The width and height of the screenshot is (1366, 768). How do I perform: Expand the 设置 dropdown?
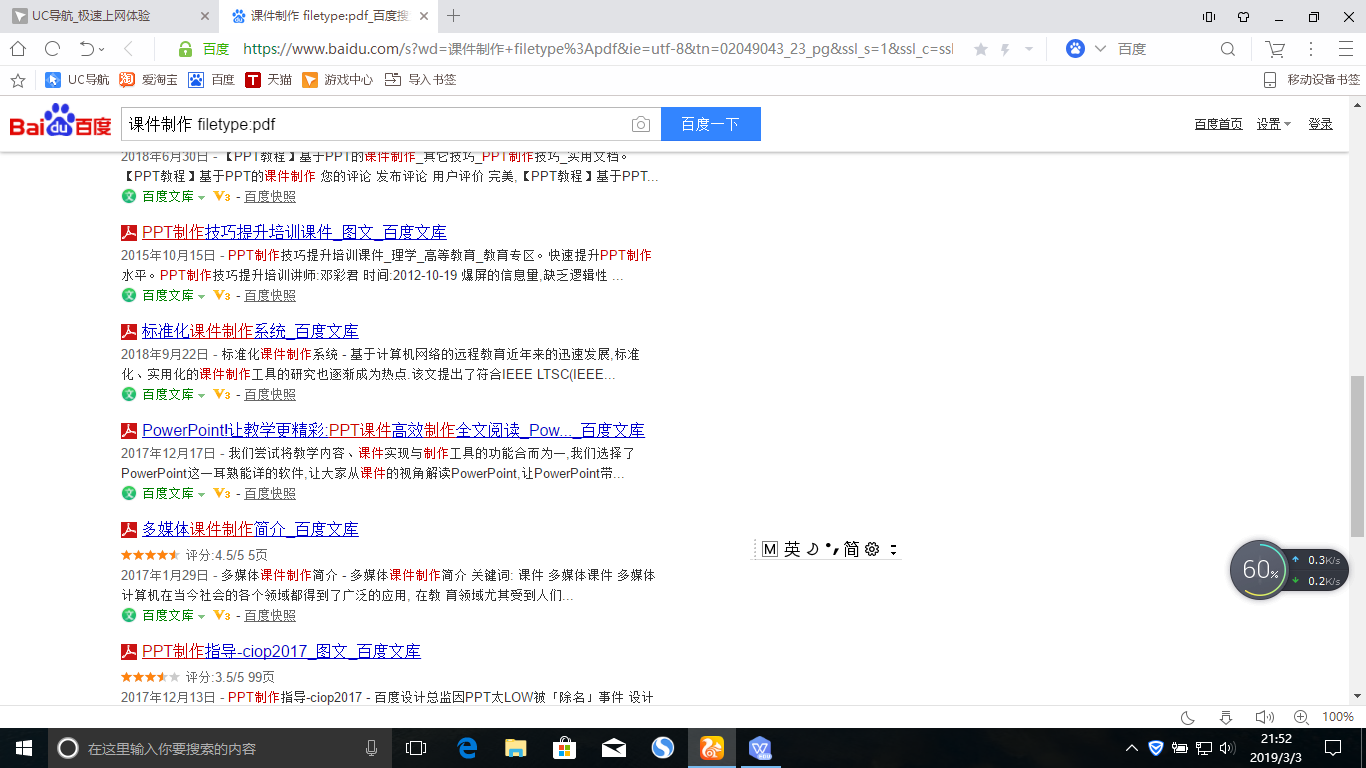click(x=1274, y=124)
